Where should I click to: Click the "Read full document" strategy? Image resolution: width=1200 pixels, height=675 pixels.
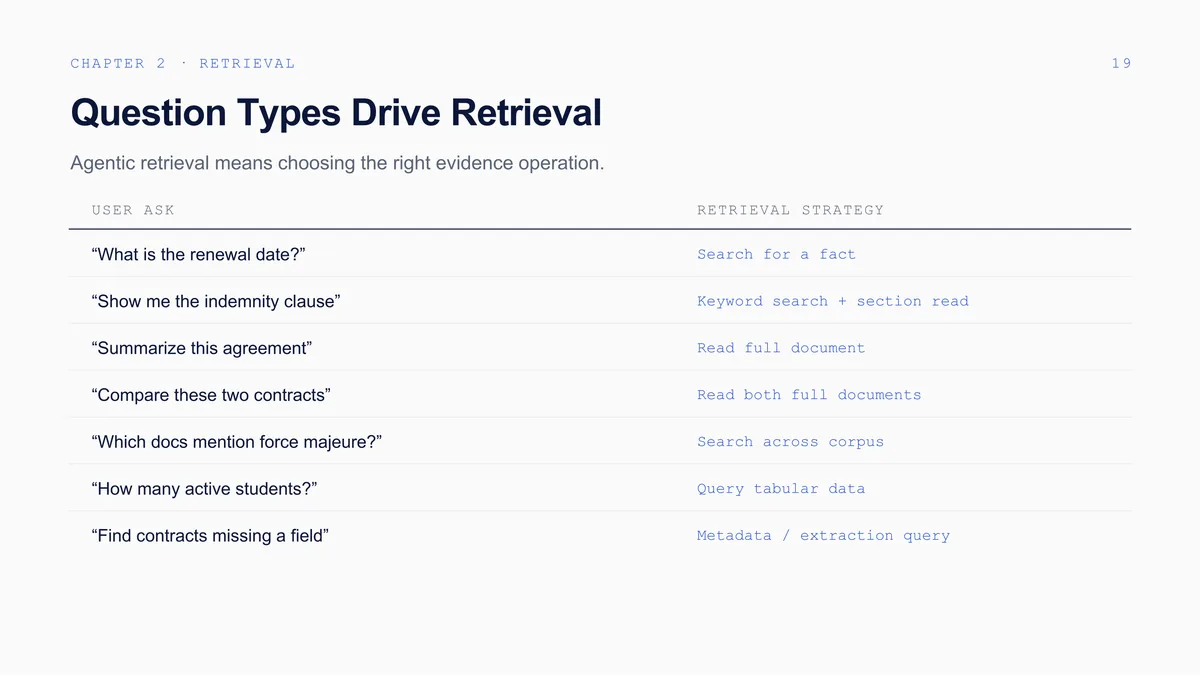click(x=781, y=348)
